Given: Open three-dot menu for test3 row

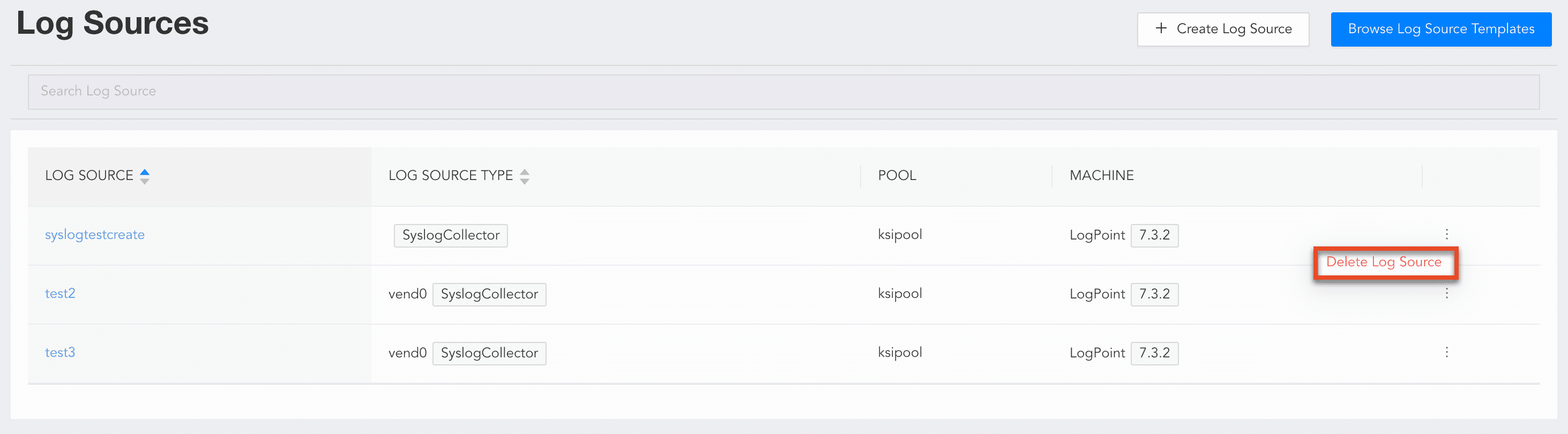Looking at the screenshot, I should click(1447, 353).
